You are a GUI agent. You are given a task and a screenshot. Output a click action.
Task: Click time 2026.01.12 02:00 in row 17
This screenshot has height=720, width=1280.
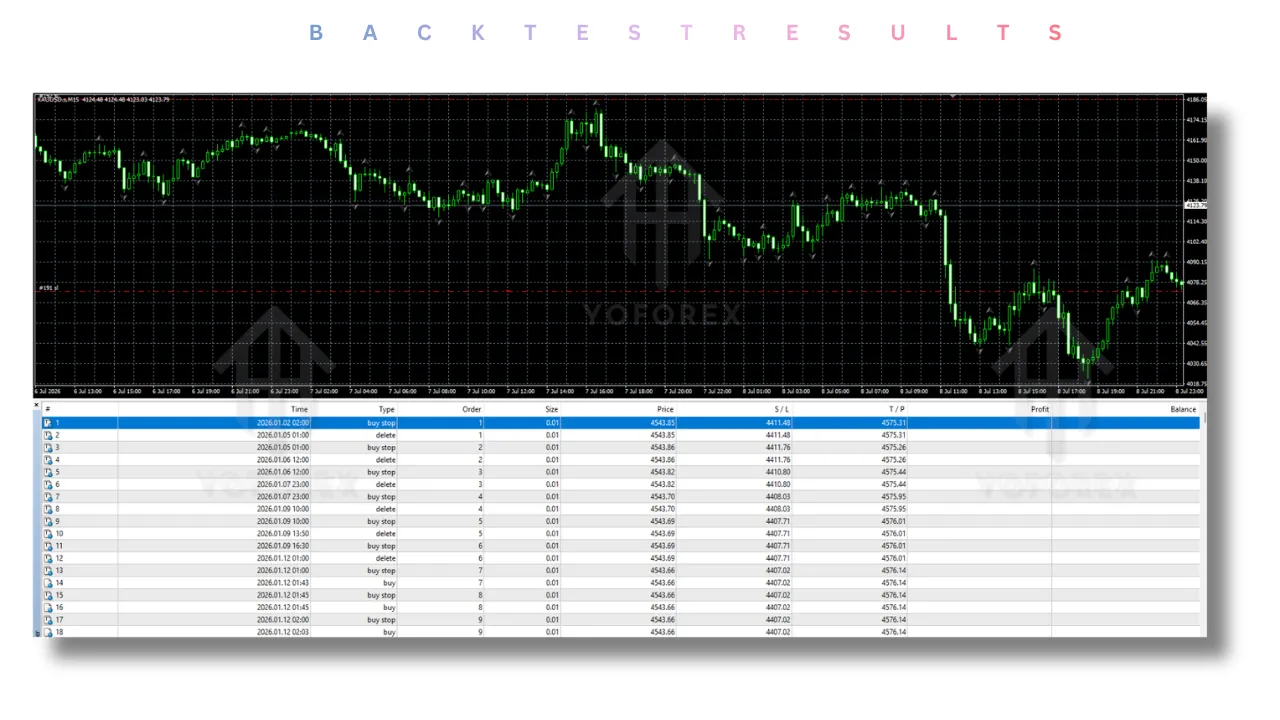[282, 620]
